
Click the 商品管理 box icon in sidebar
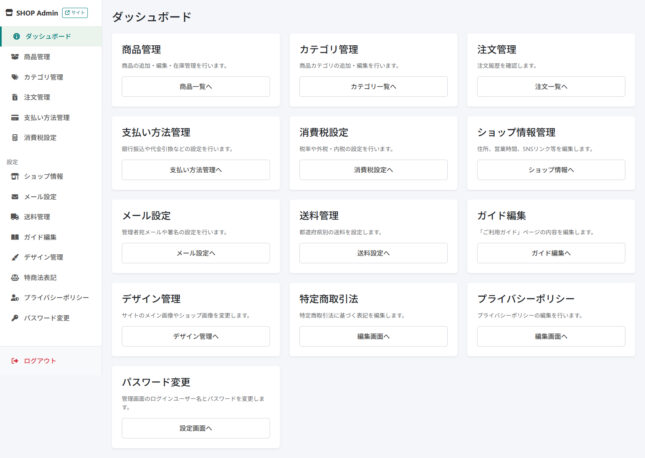pyautogui.click(x=14, y=57)
